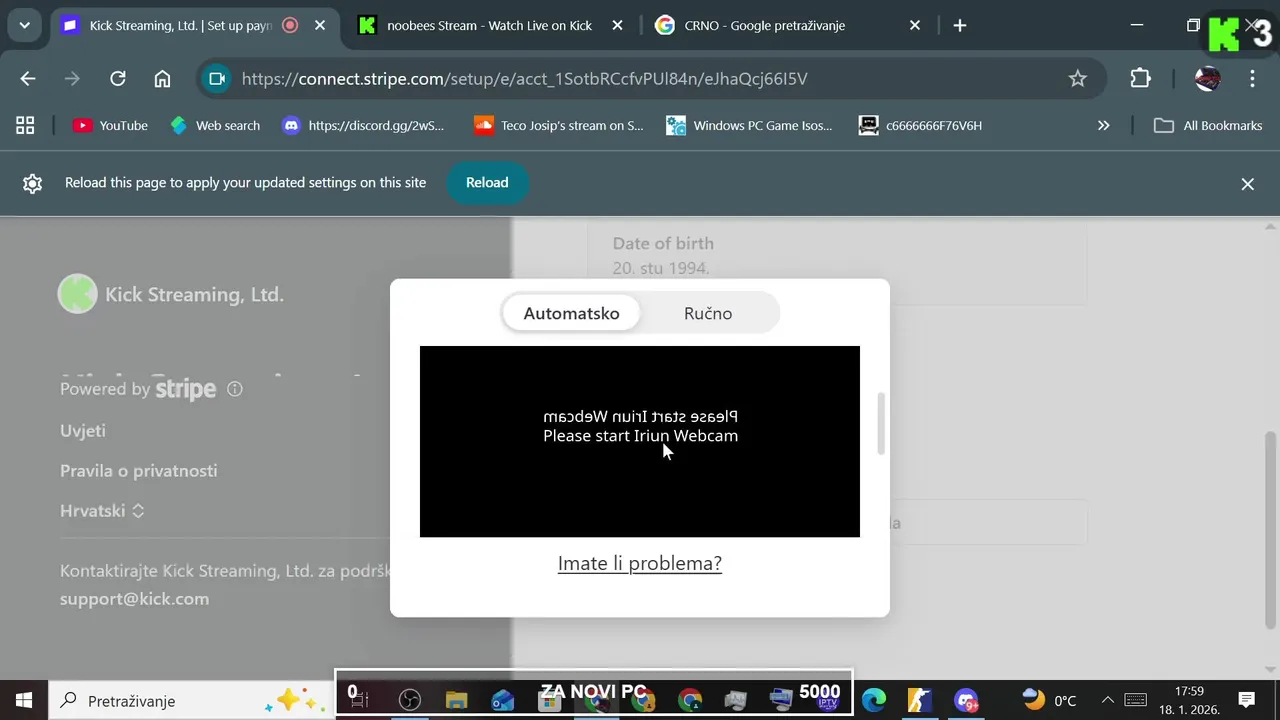The image size is (1280, 720).
Task: Open the Windows Start menu
Action: point(23,700)
